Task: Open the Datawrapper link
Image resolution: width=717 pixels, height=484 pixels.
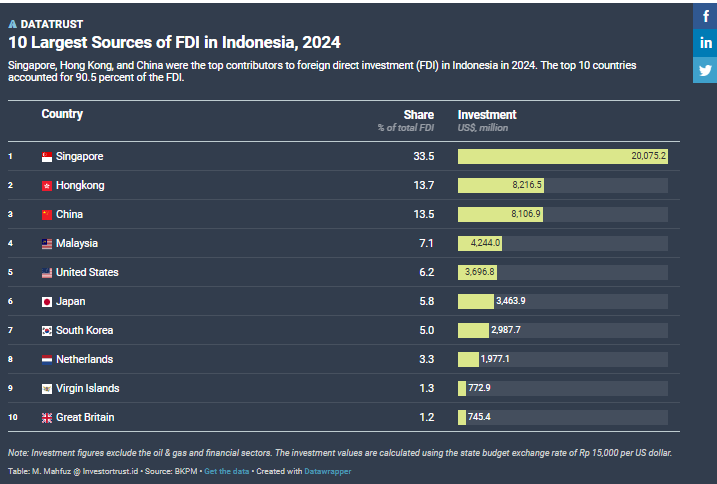Action: [x=329, y=470]
